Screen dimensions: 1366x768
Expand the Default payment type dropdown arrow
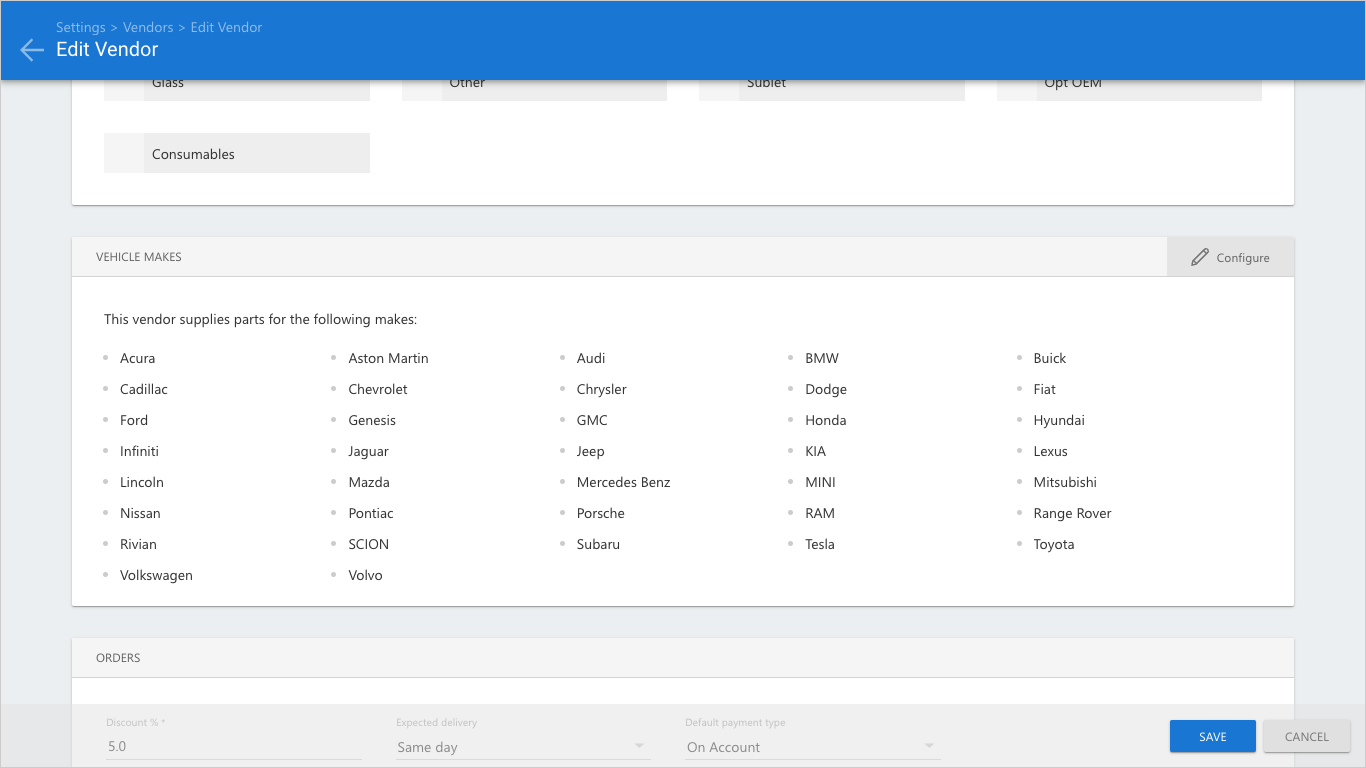tap(929, 746)
